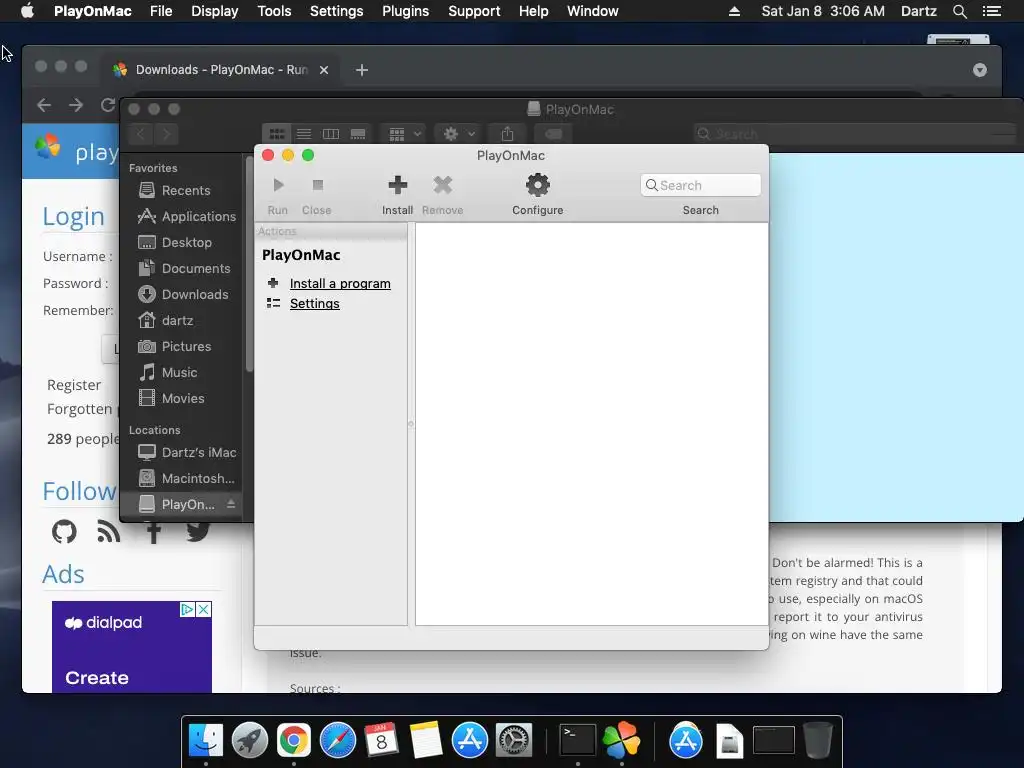
Task: Click the Finder share button
Action: pyautogui.click(x=507, y=134)
